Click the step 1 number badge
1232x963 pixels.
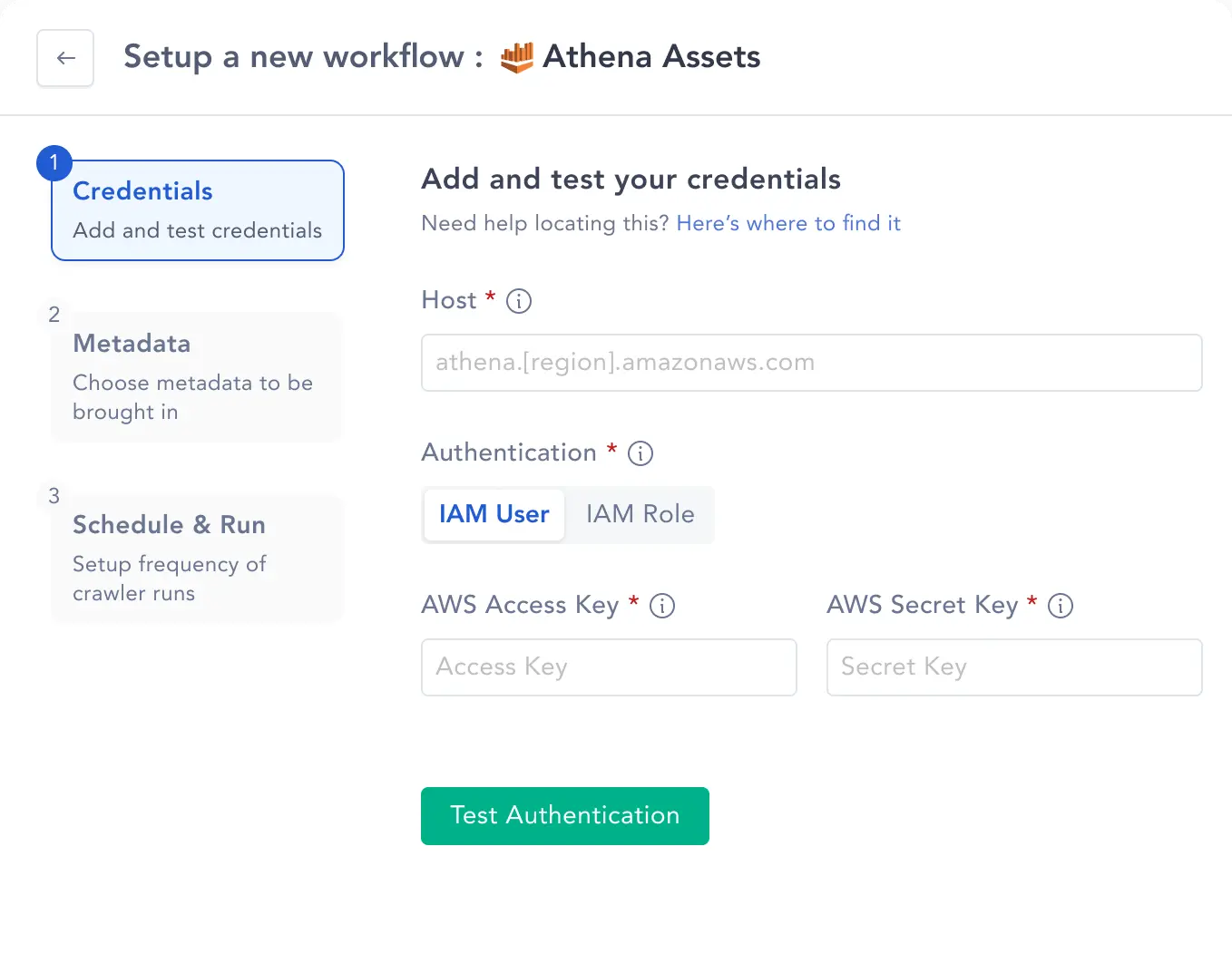tap(54, 163)
